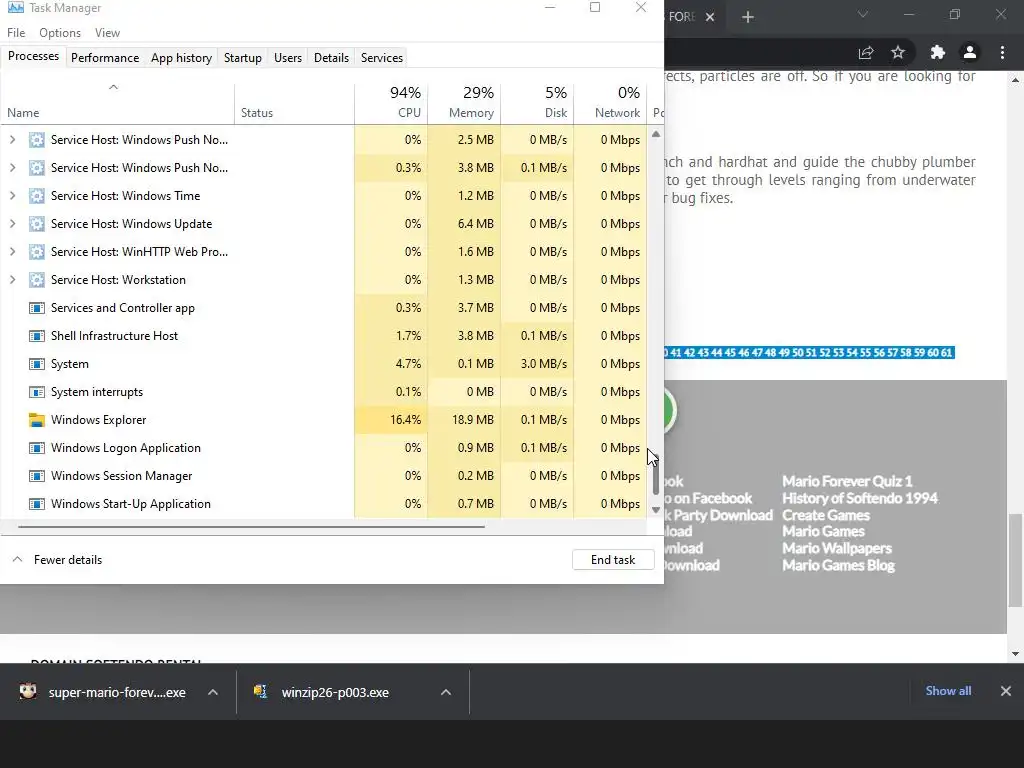
Task: Sort processes by Memory column header
Action: pyautogui.click(x=465, y=102)
